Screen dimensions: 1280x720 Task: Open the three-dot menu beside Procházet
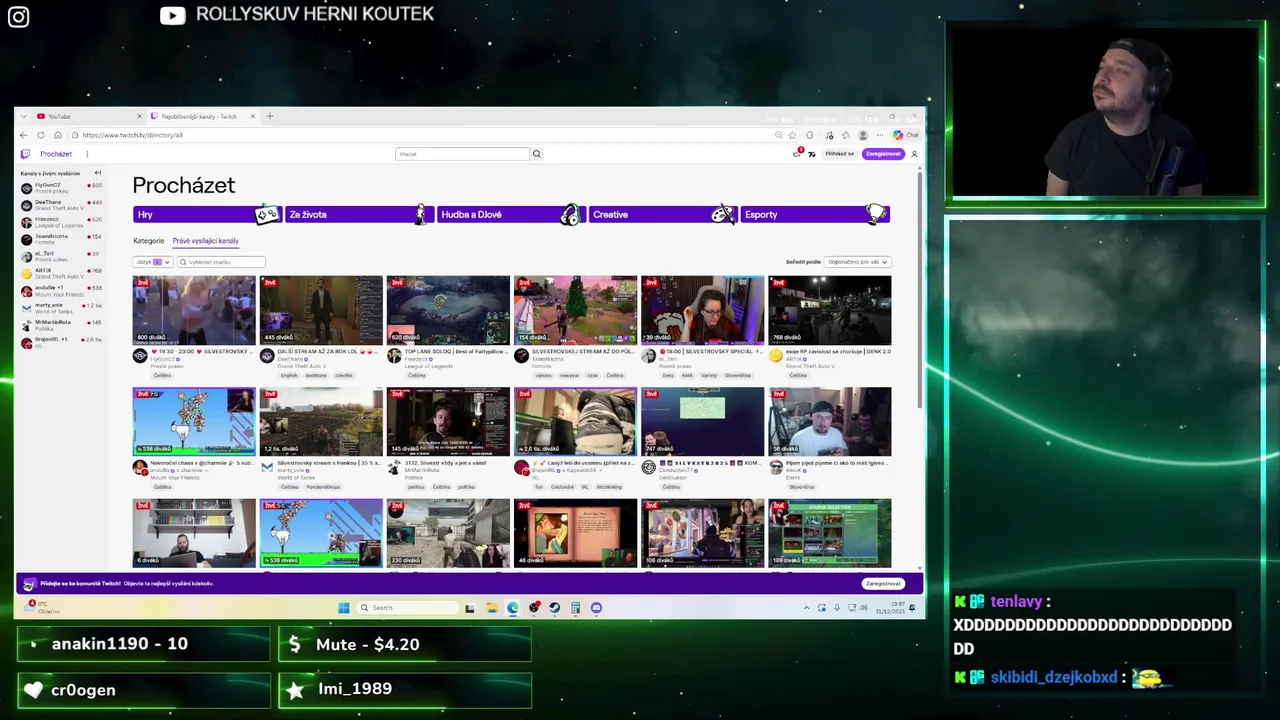coord(87,154)
